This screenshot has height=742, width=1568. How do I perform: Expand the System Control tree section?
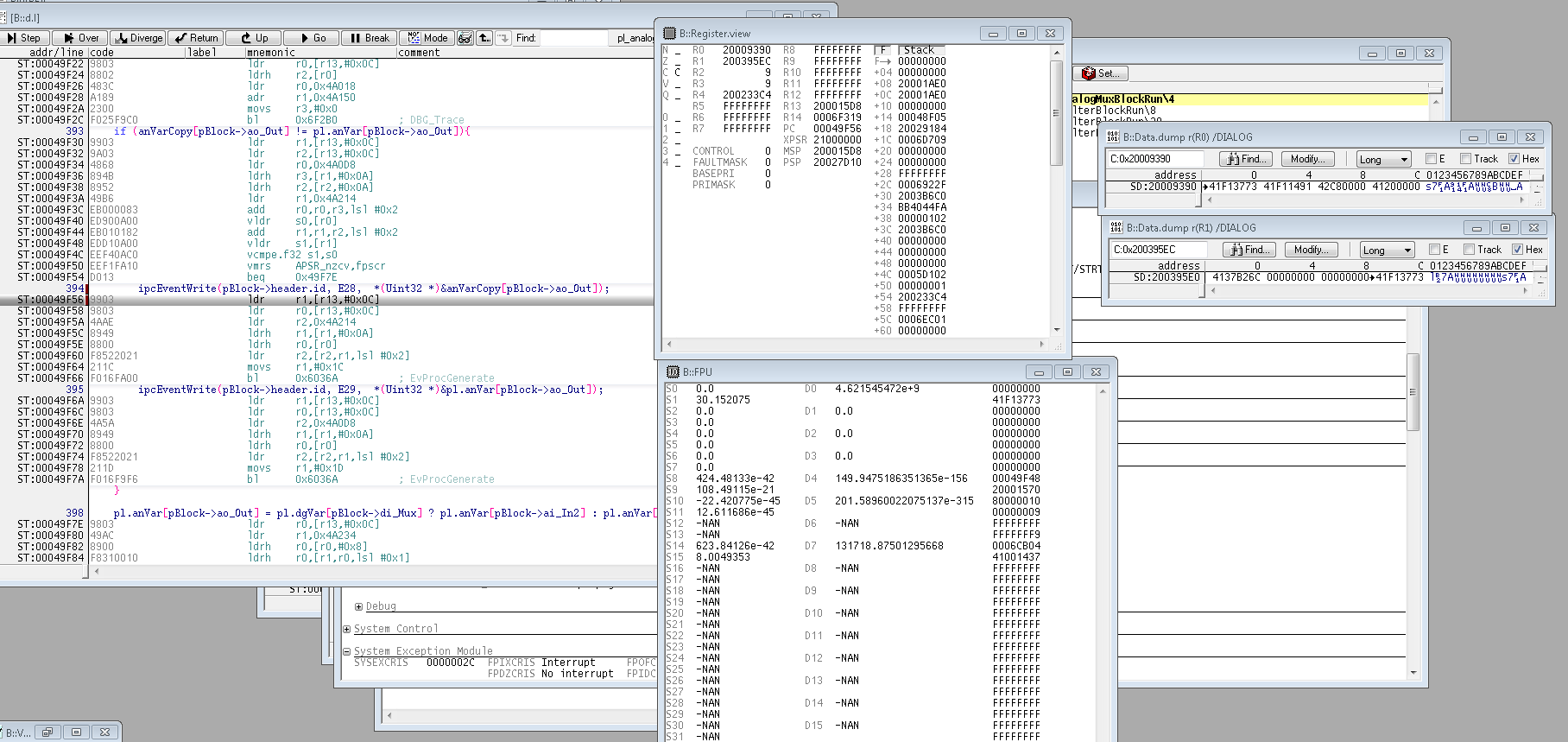click(347, 629)
